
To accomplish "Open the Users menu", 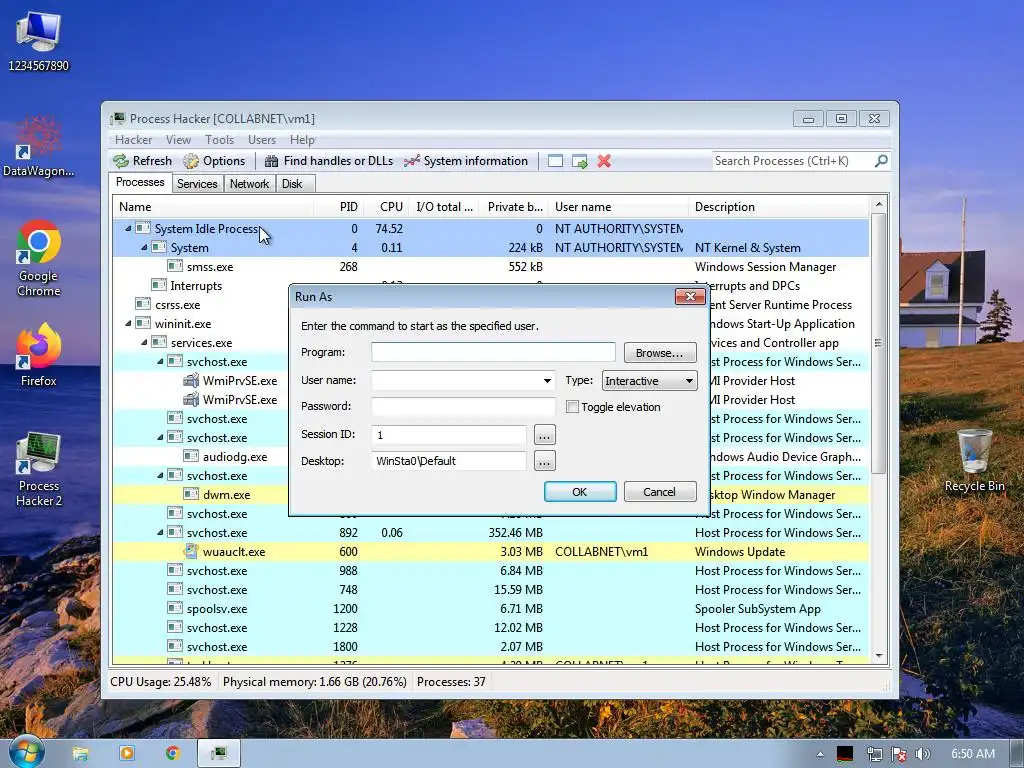I will coord(262,140).
